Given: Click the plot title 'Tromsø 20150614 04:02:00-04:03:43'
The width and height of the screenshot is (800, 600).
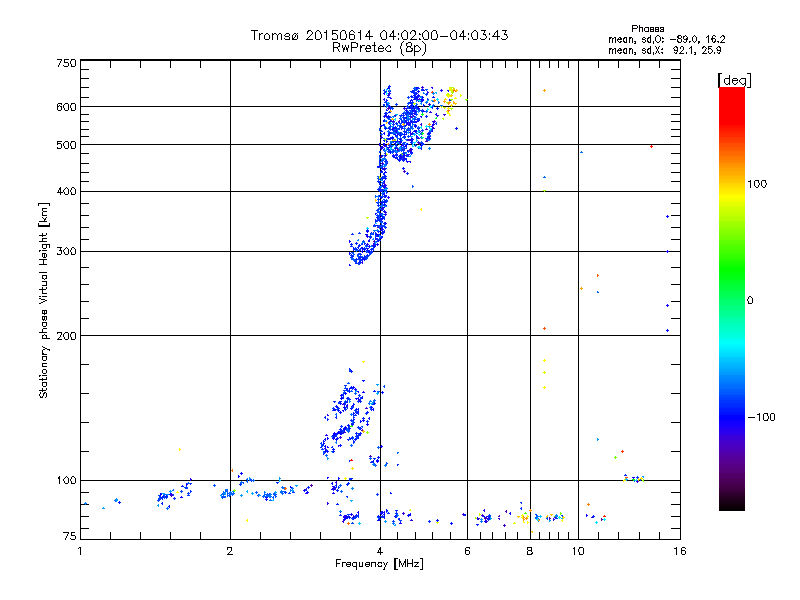Looking at the screenshot, I should (x=379, y=35).
